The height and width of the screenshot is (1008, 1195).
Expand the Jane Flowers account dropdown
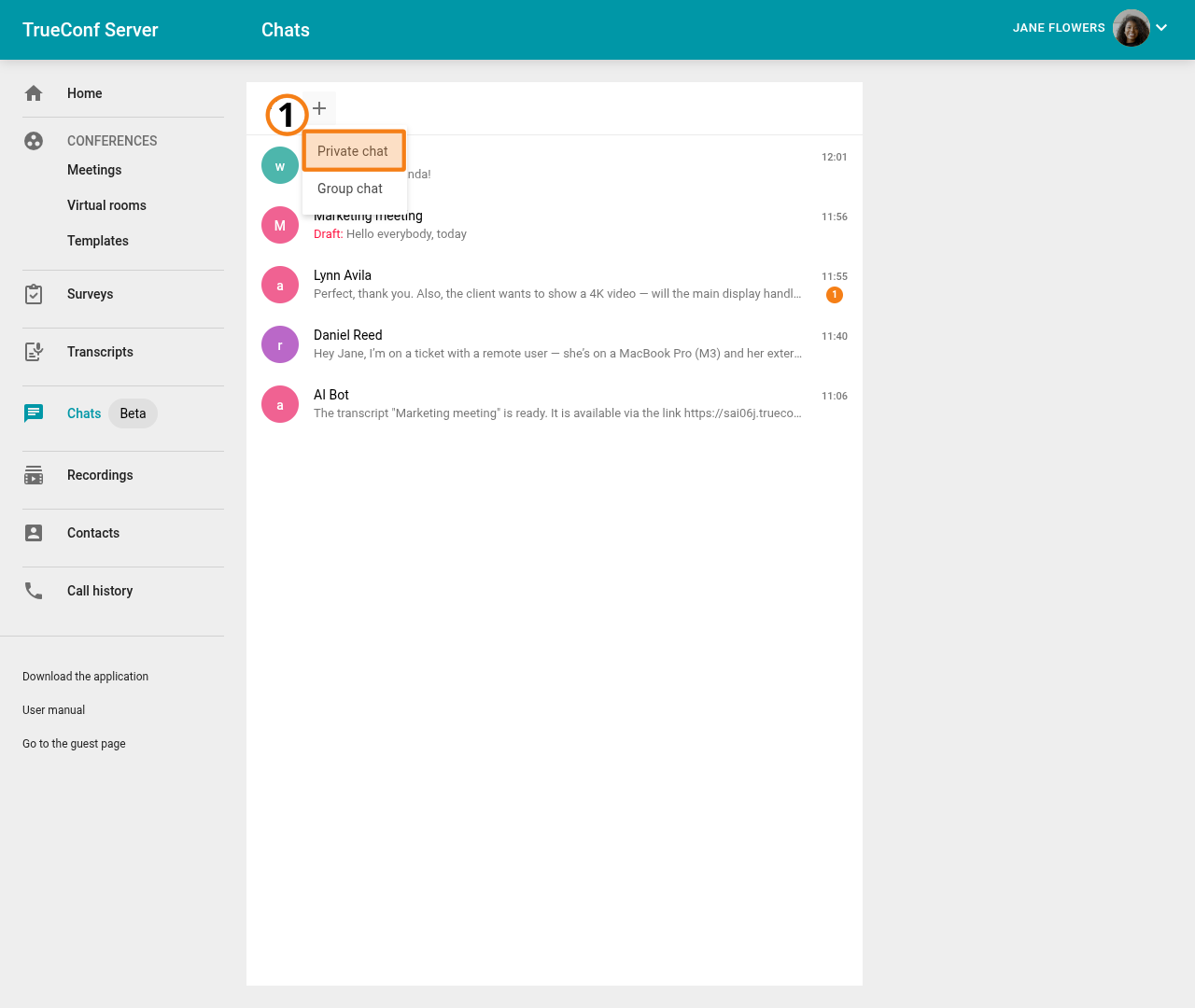click(x=1161, y=28)
